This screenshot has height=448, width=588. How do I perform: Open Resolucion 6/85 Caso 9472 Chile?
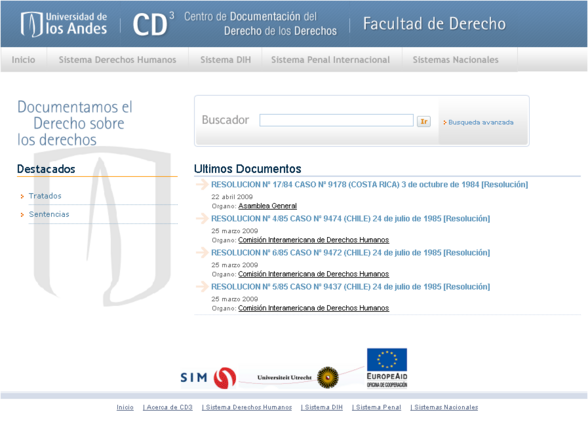351,253
